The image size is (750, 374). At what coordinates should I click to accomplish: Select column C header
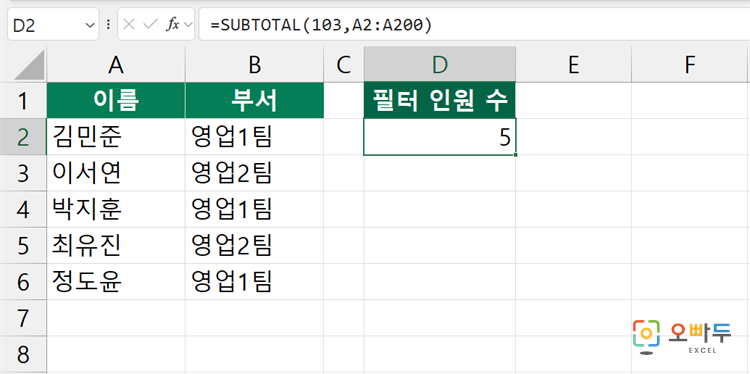point(344,65)
